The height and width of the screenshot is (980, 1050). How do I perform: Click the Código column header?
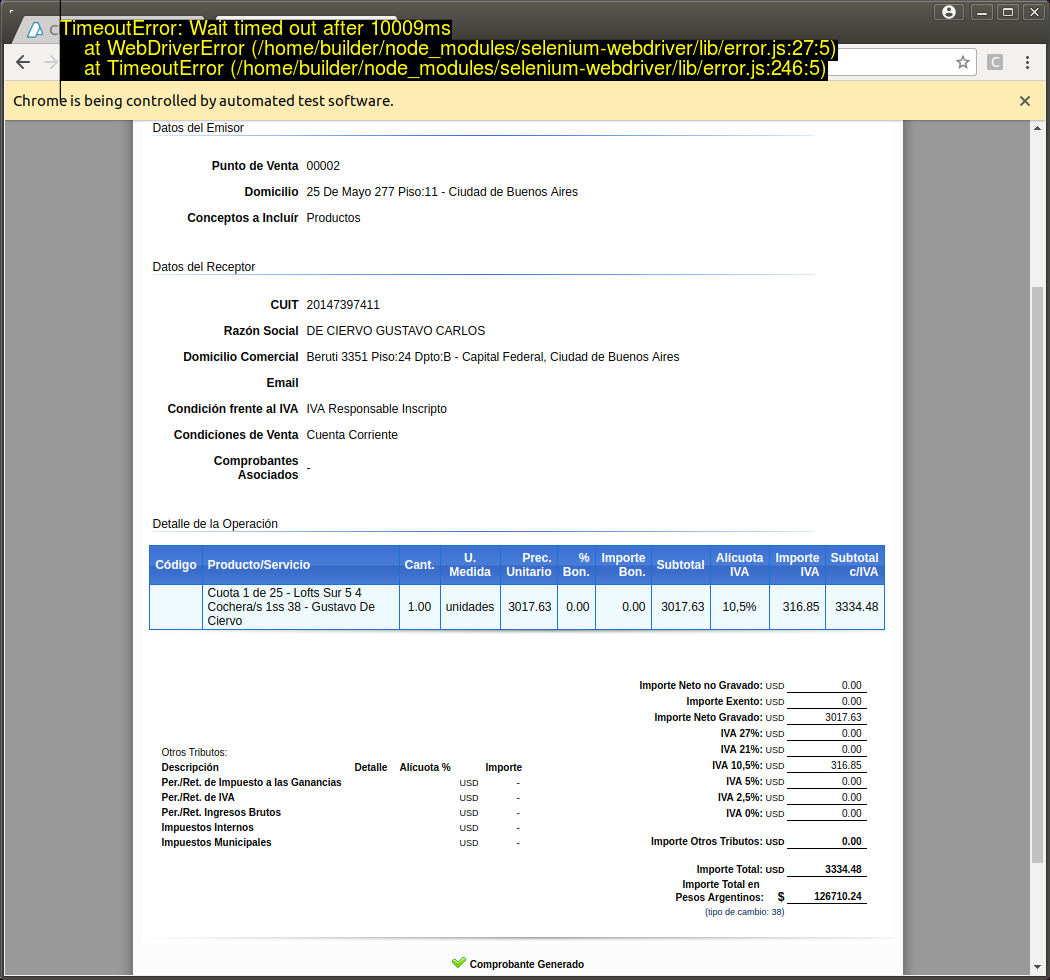point(175,565)
